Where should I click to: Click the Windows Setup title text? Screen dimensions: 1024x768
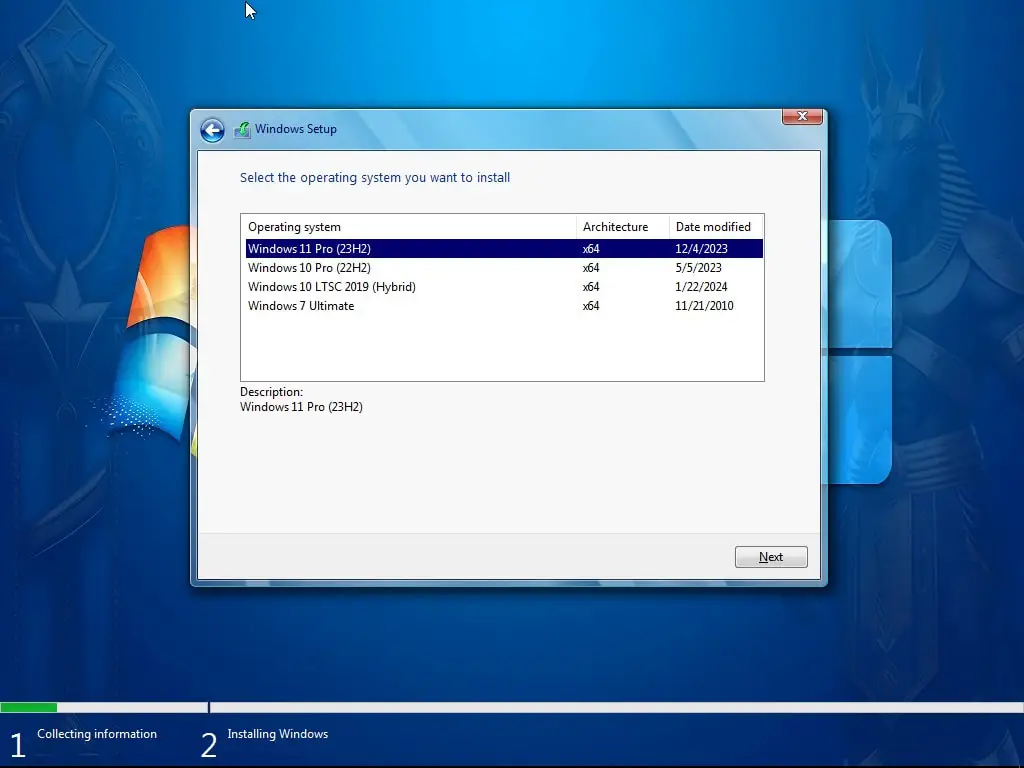(x=295, y=129)
